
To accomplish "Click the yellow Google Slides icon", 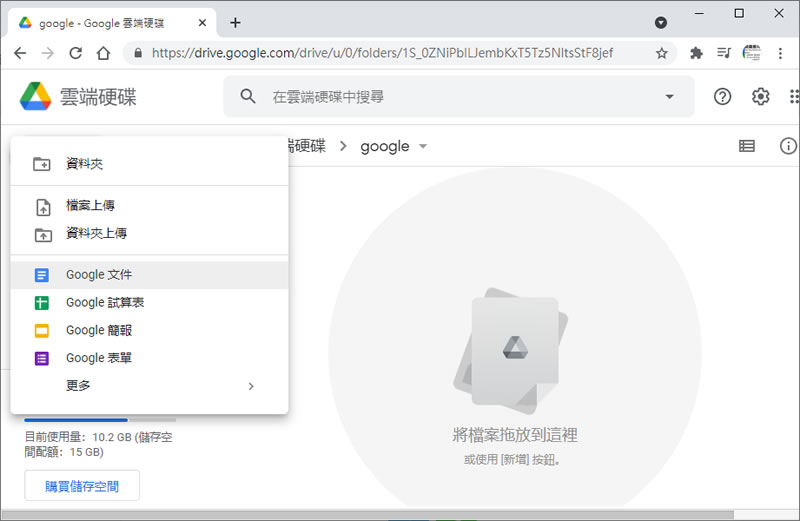I will click(42, 331).
